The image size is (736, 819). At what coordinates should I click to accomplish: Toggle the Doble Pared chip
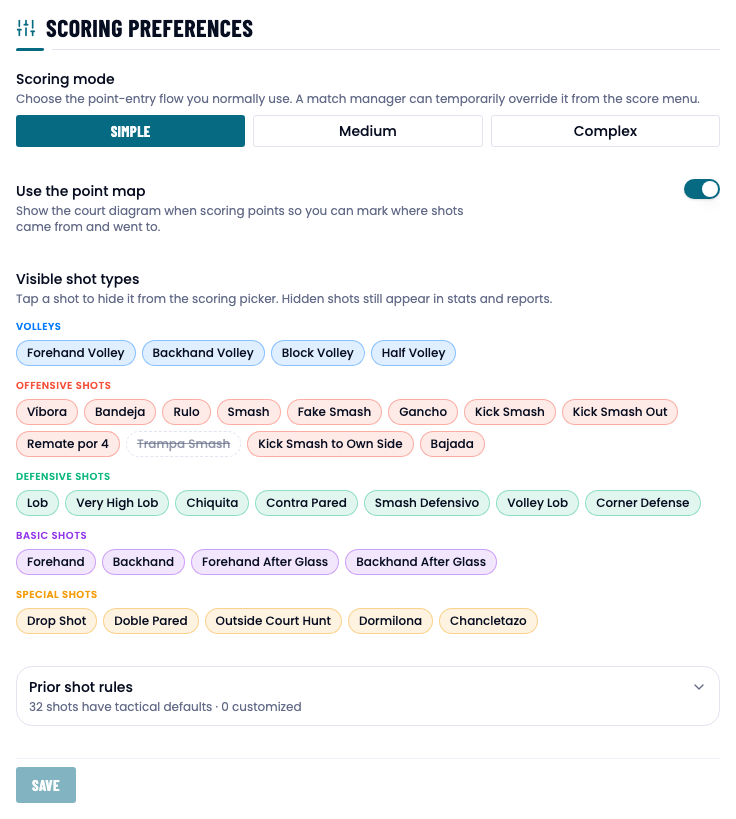(151, 621)
